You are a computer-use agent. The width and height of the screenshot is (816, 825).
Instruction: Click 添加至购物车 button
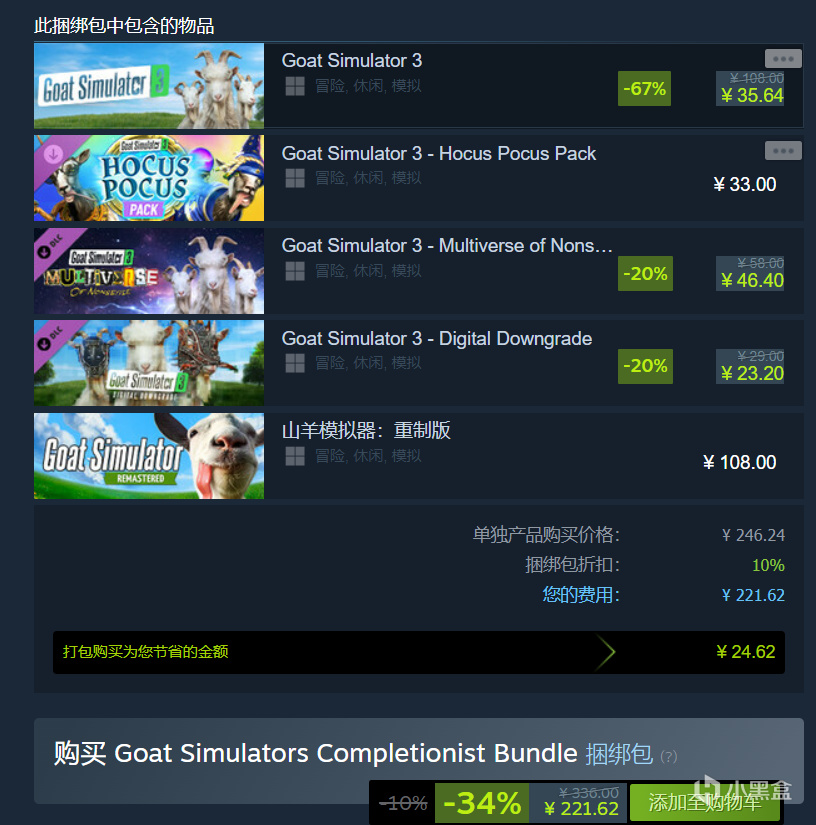705,802
